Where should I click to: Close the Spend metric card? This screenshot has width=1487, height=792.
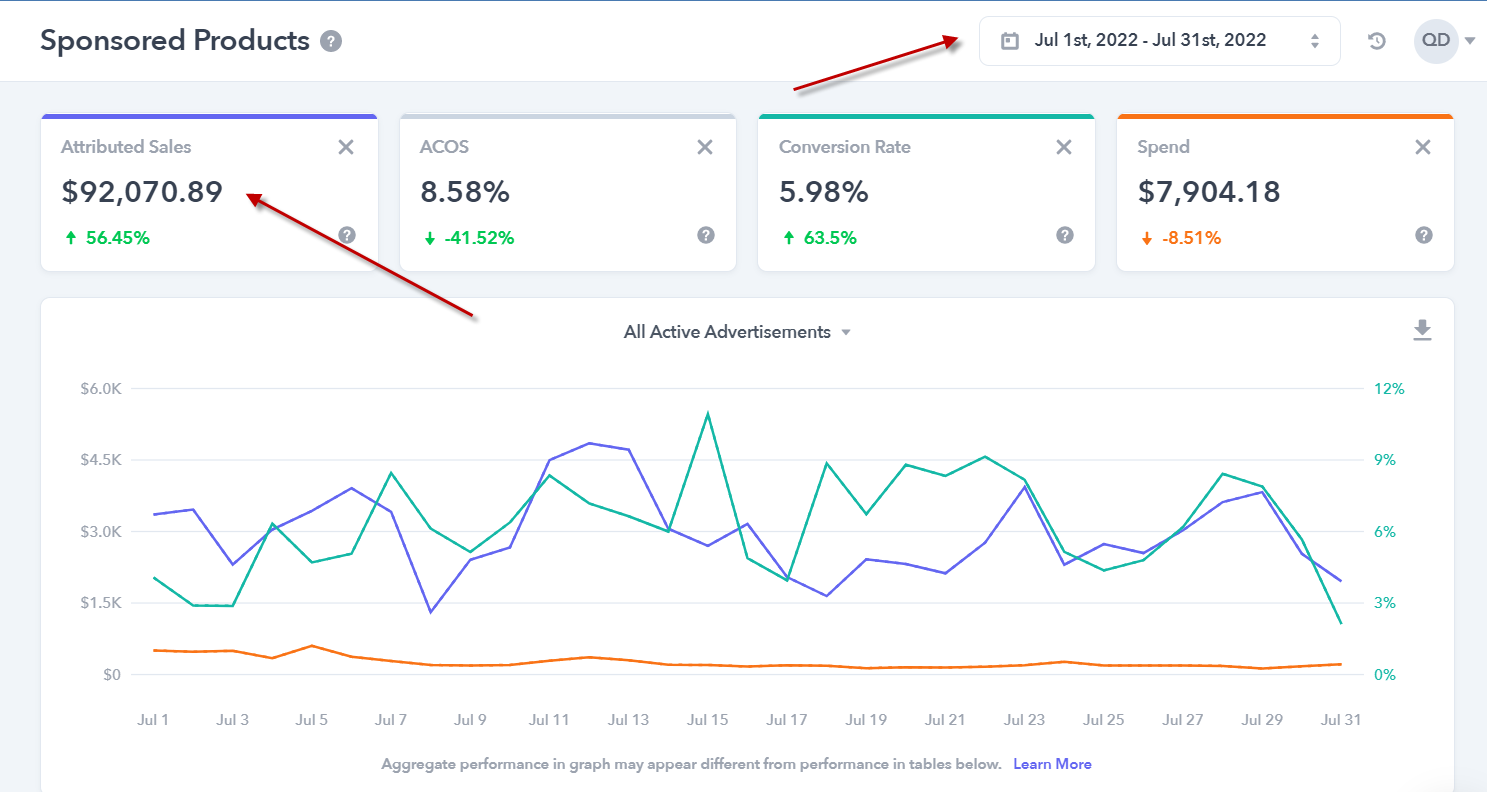[x=1423, y=147]
